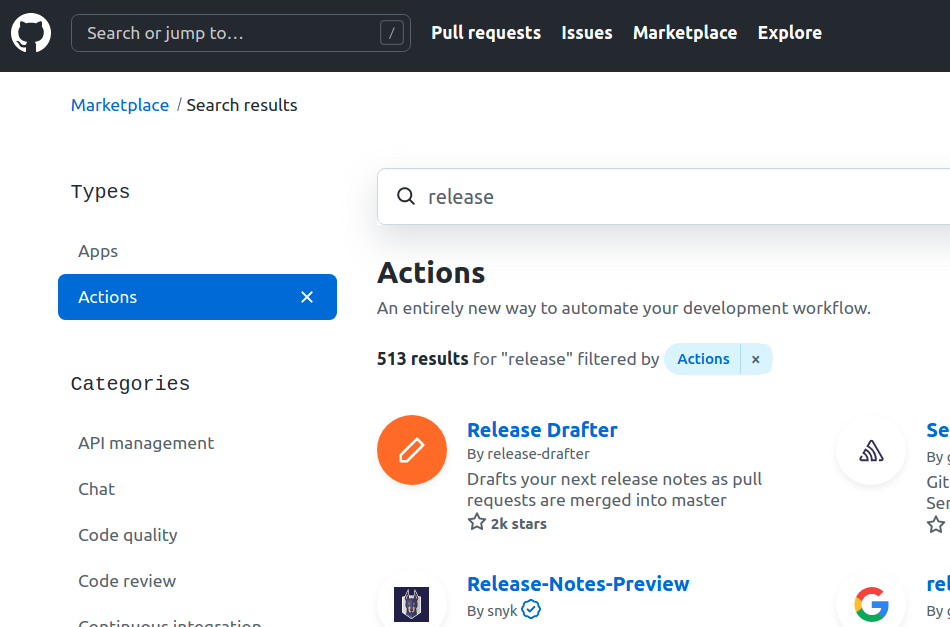Click the magnifier icon in marketplace search

(x=406, y=196)
